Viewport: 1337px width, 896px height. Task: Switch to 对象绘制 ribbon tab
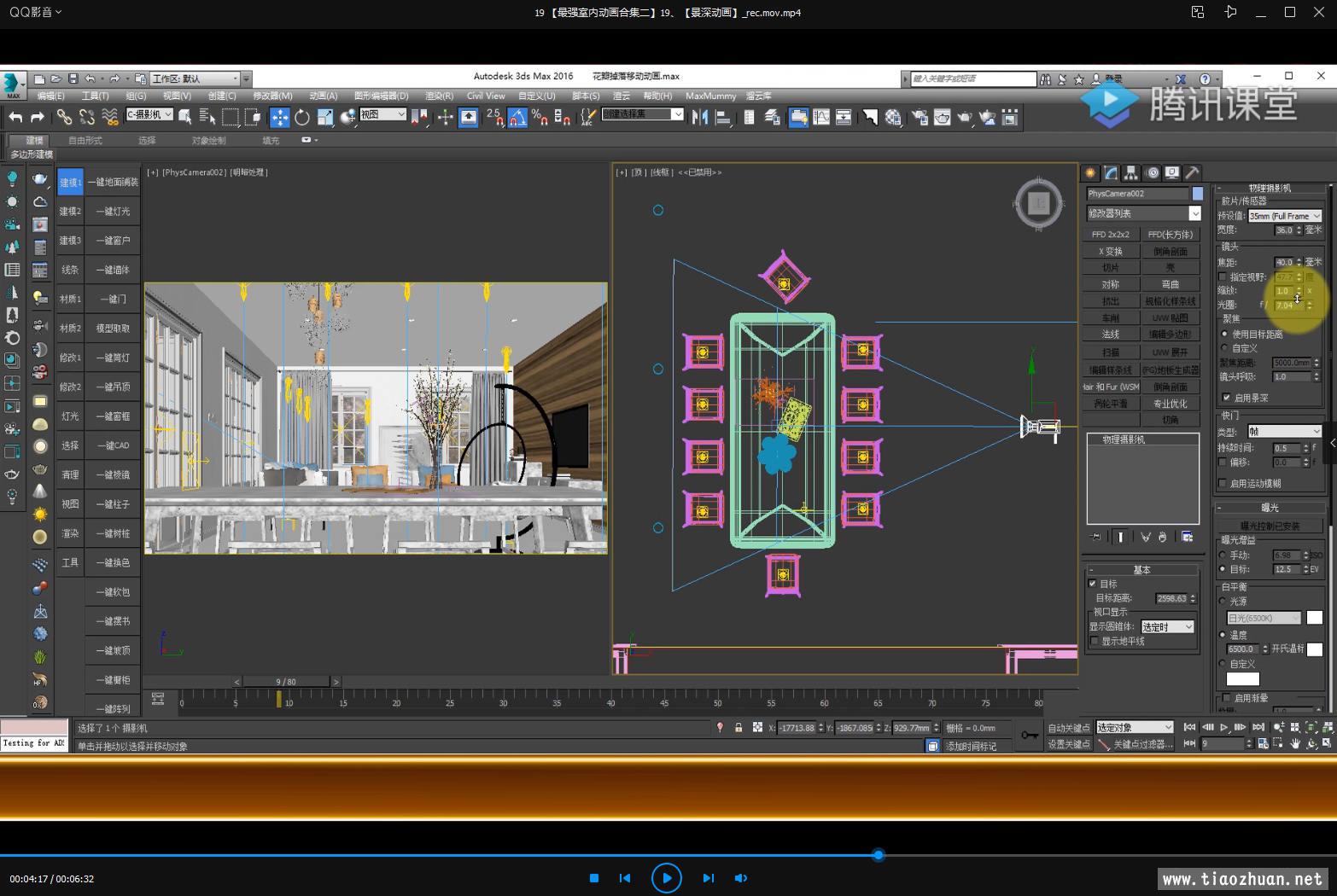click(x=208, y=140)
